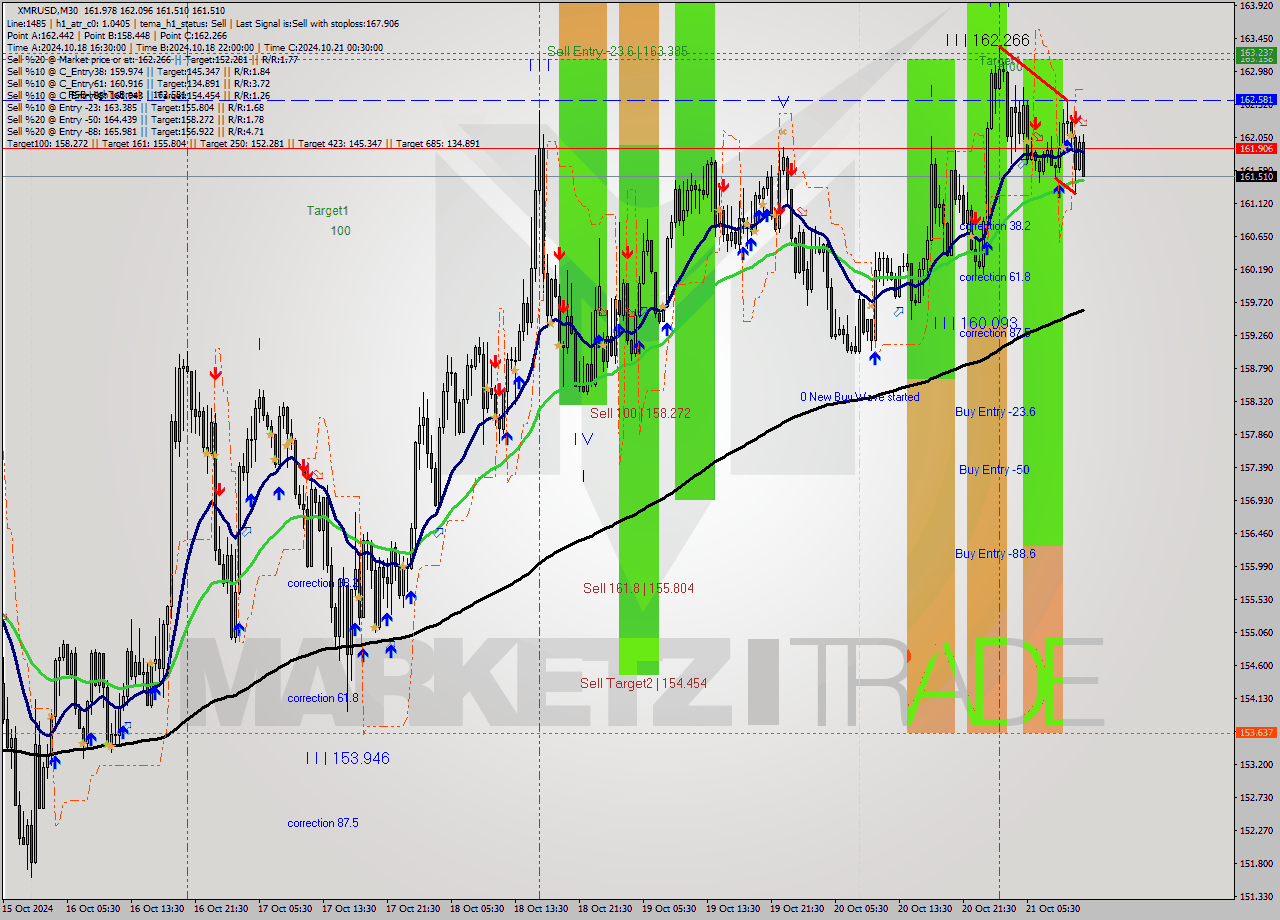Click the 152.270 price axis label

coord(1256,831)
